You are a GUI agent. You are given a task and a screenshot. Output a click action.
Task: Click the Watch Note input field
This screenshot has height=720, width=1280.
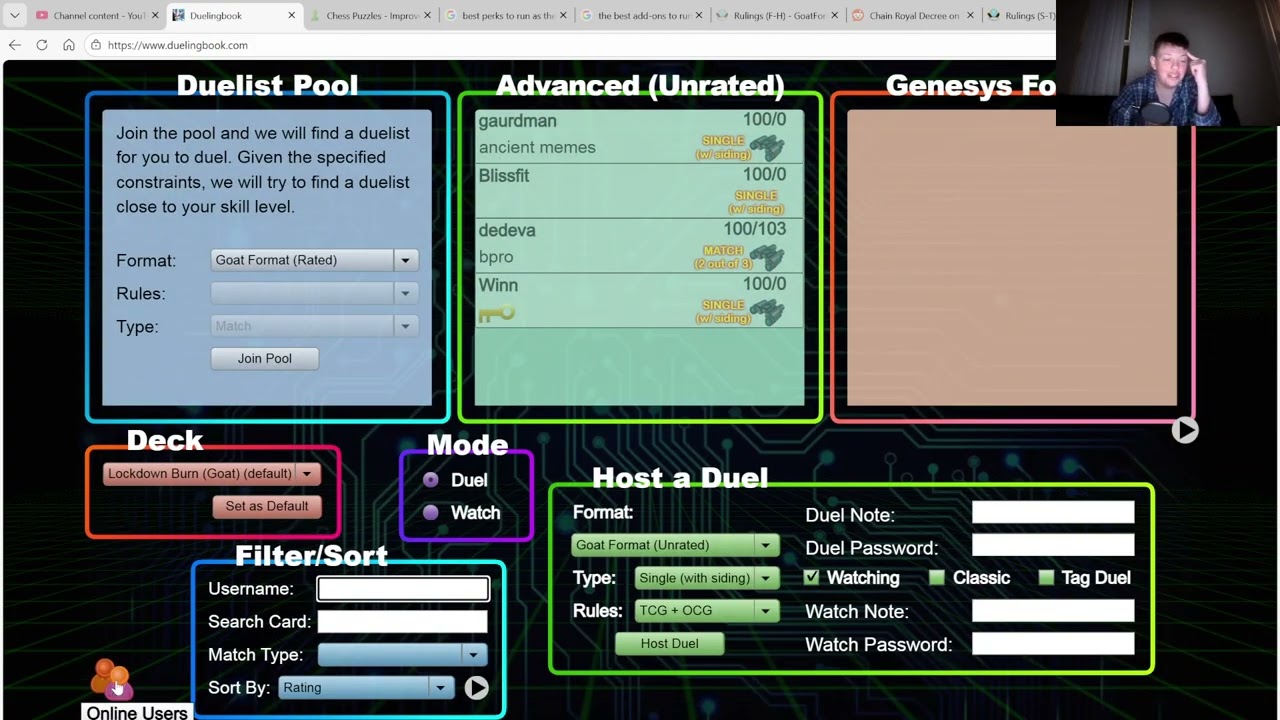pyautogui.click(x=1053, y=610)
